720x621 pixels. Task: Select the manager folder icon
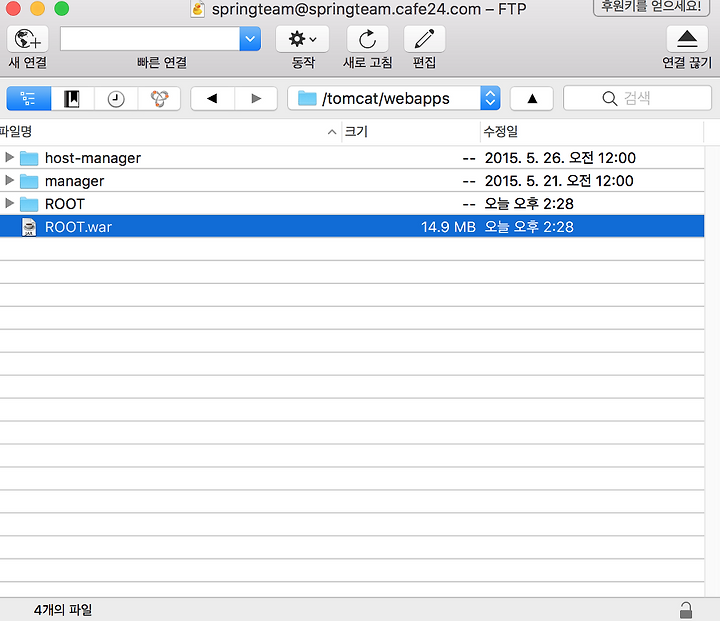(29, 181)
